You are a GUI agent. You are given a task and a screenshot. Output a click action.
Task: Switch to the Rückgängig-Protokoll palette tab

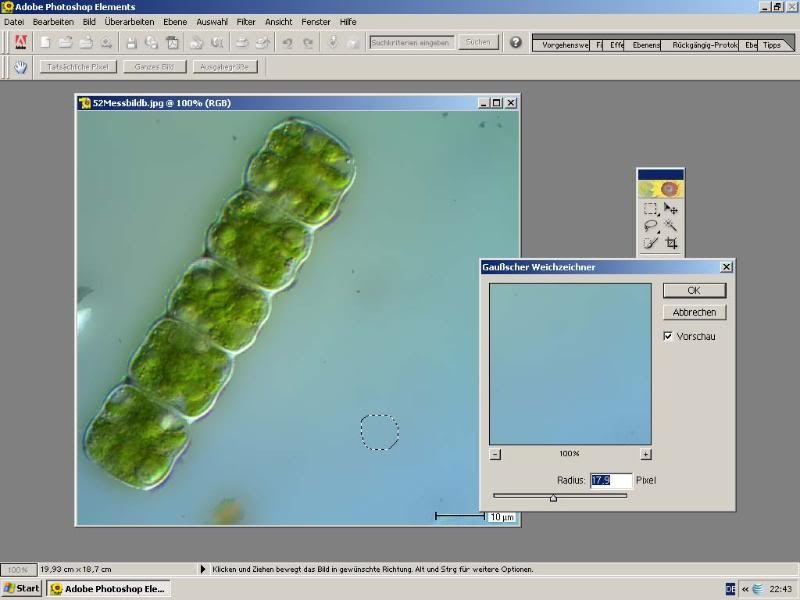[x=699, y=45]
